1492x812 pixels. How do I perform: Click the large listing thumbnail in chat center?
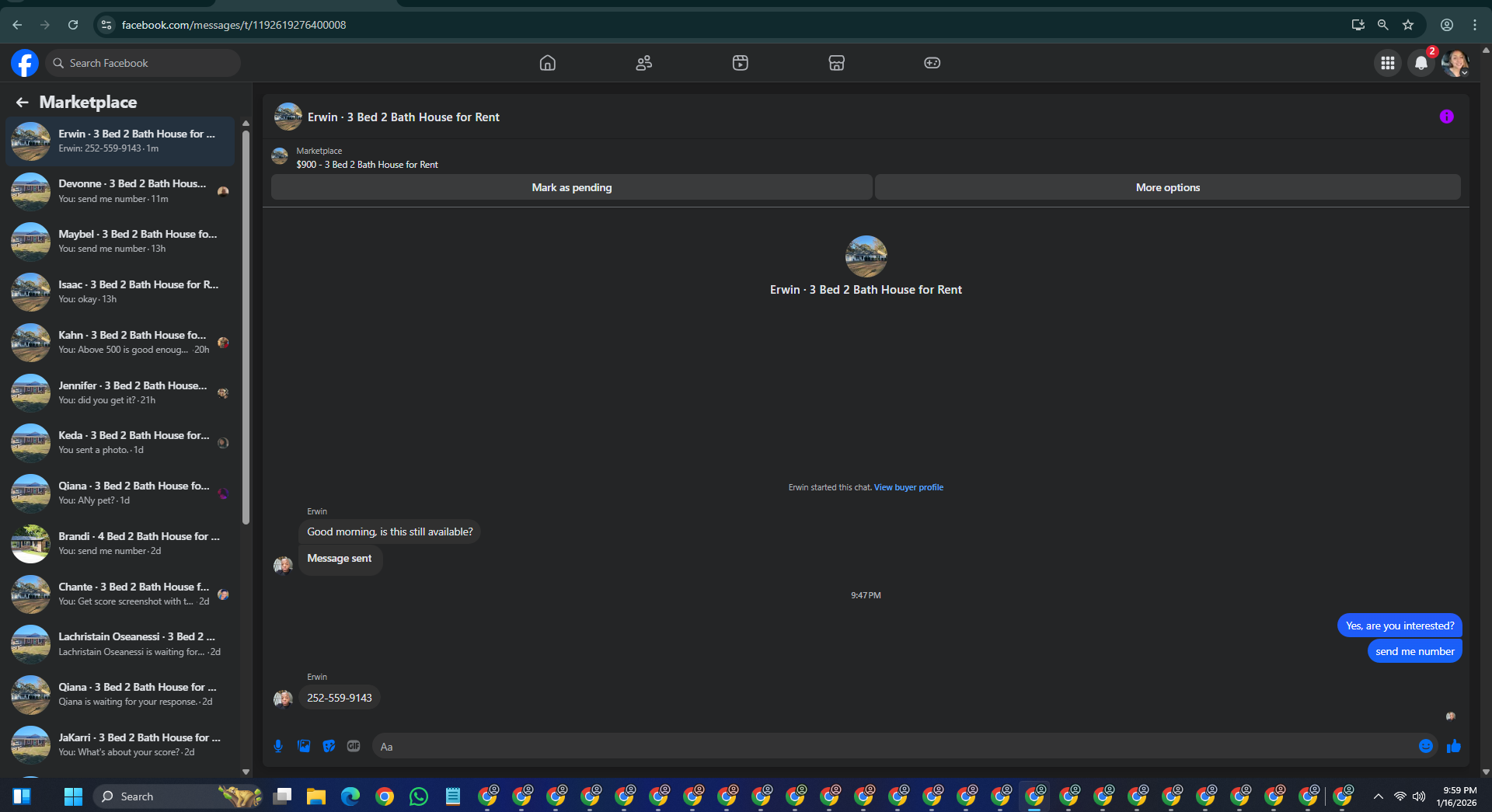click(x=866, y=256)
